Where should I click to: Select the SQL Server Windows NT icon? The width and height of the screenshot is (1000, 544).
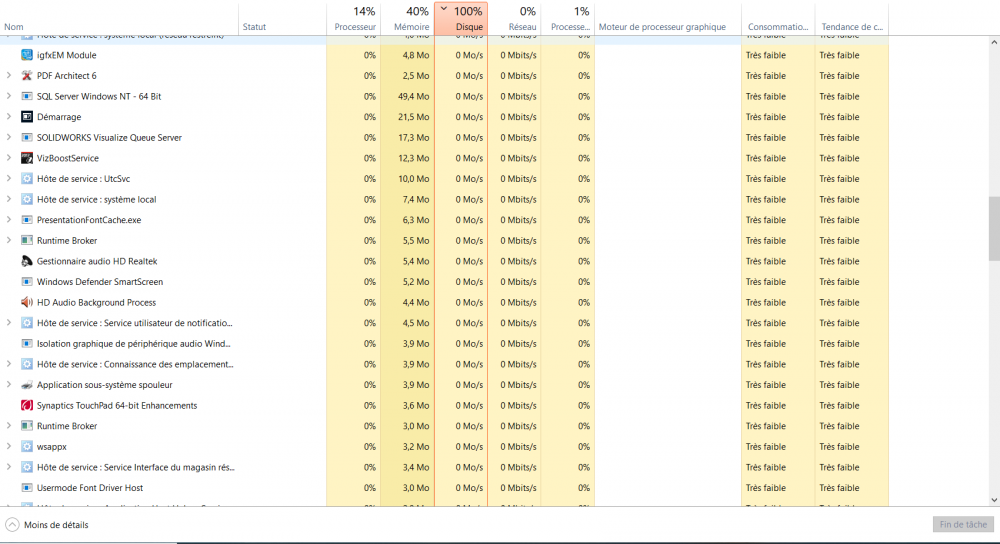click(x=27, y=96)
